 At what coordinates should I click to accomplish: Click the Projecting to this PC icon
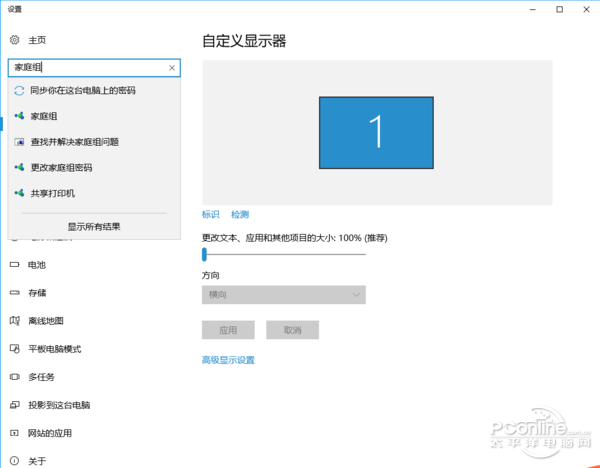click(14, 405)
